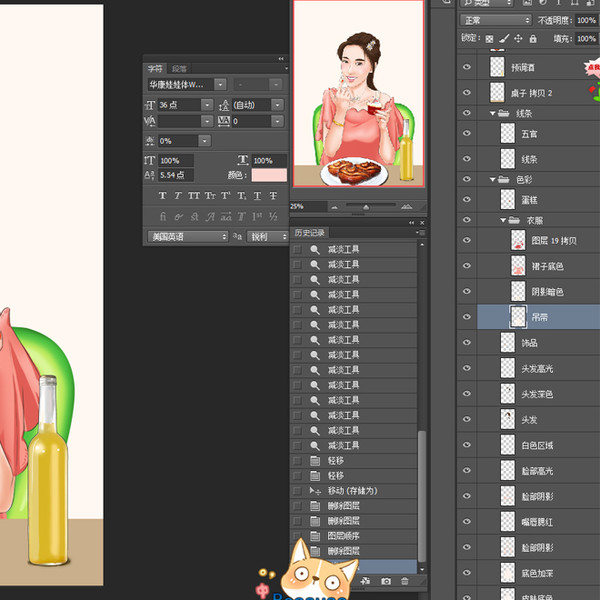Image resolution: width=600 pixels, height=600 pixels.
Task: Collapse the 衣服 layer group
Action: pos(504,220)
